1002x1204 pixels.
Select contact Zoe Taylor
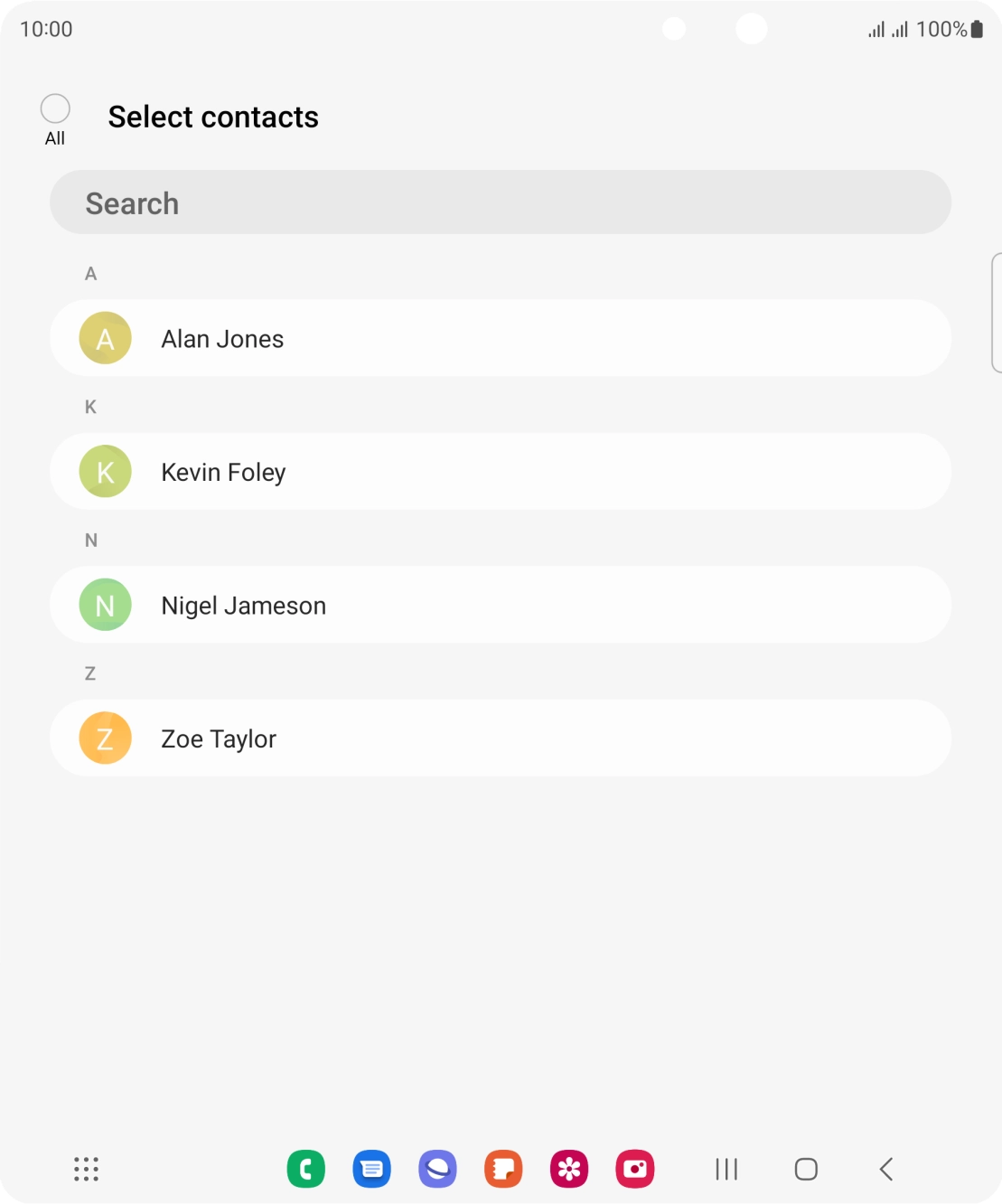(500, 738)
